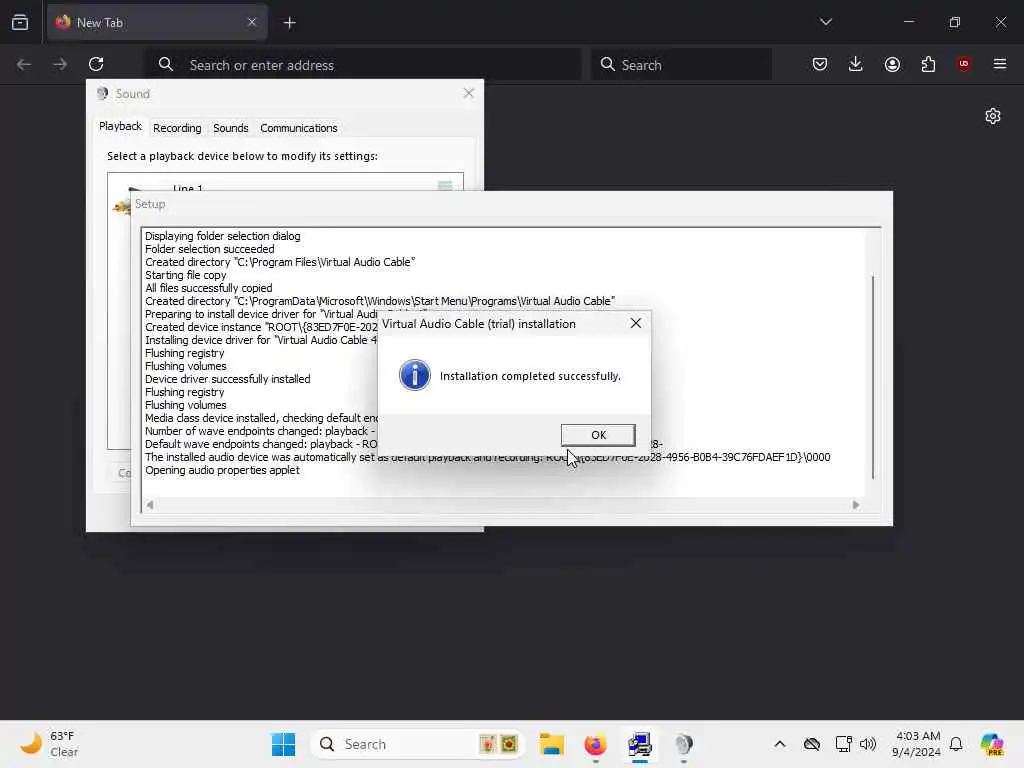Open a new Firefox tab with plus
Image resolution: width=1024 pixels, height=768 pixels.
289,23
